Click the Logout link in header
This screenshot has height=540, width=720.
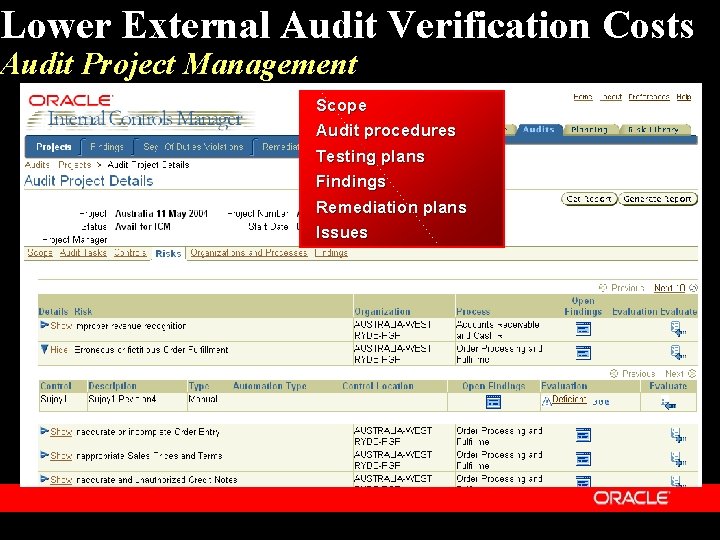pyautogui.click(x=611, y=97)
